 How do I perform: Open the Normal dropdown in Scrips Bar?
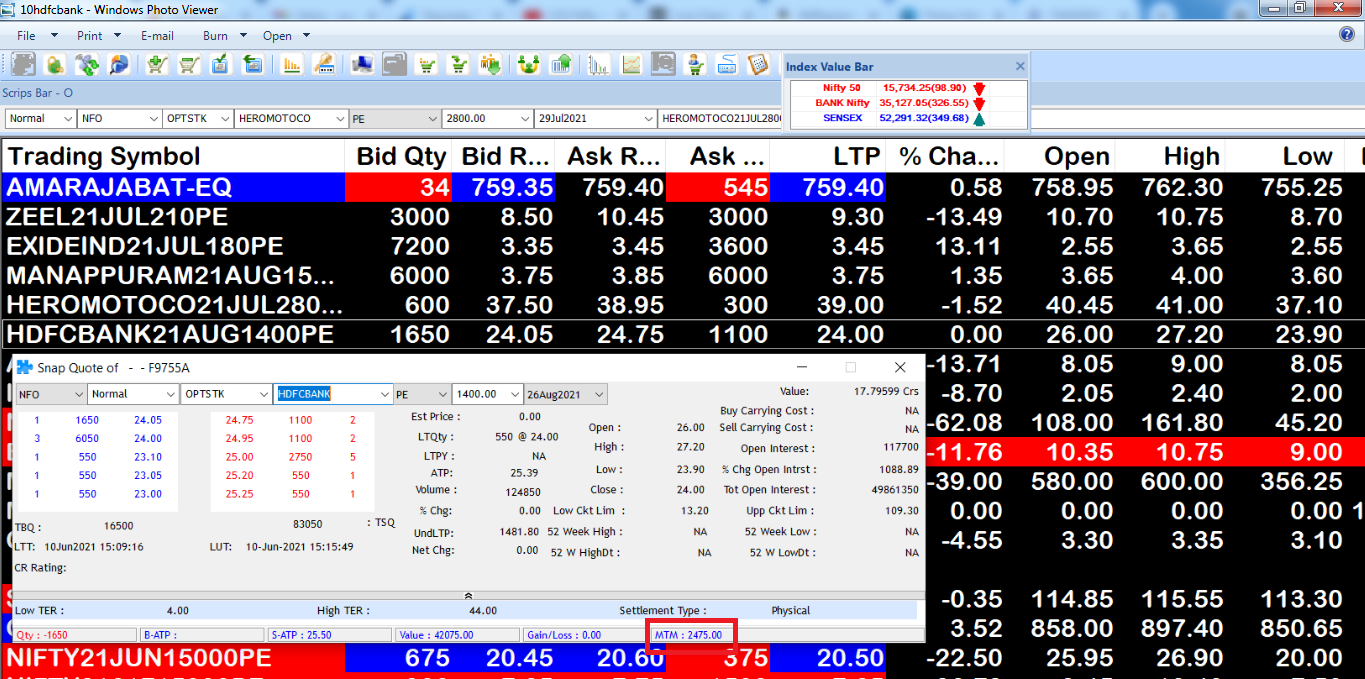click(68, 118)
